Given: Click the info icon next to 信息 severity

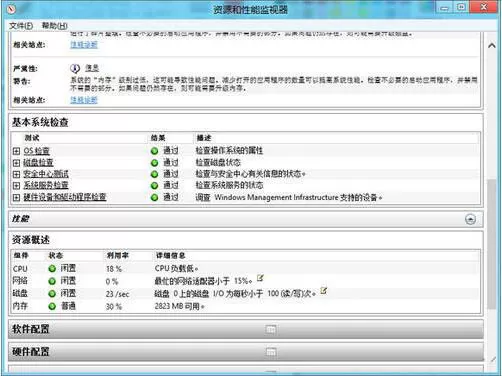Looking at the screenshot, I should click(75, 68).
